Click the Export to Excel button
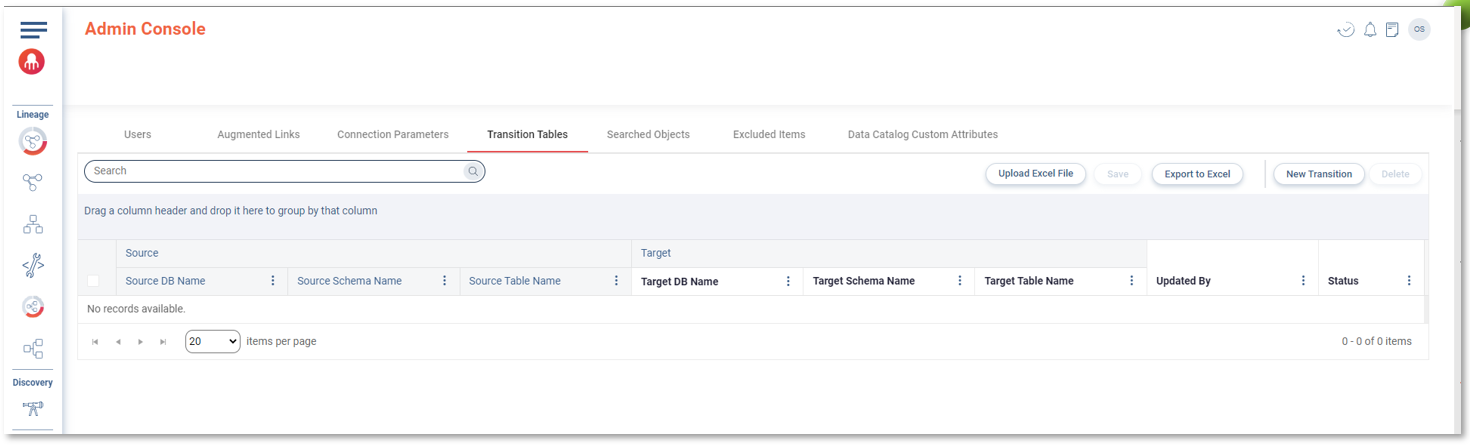This screenshot has width=1470, height=445. tap(1197, 174)
